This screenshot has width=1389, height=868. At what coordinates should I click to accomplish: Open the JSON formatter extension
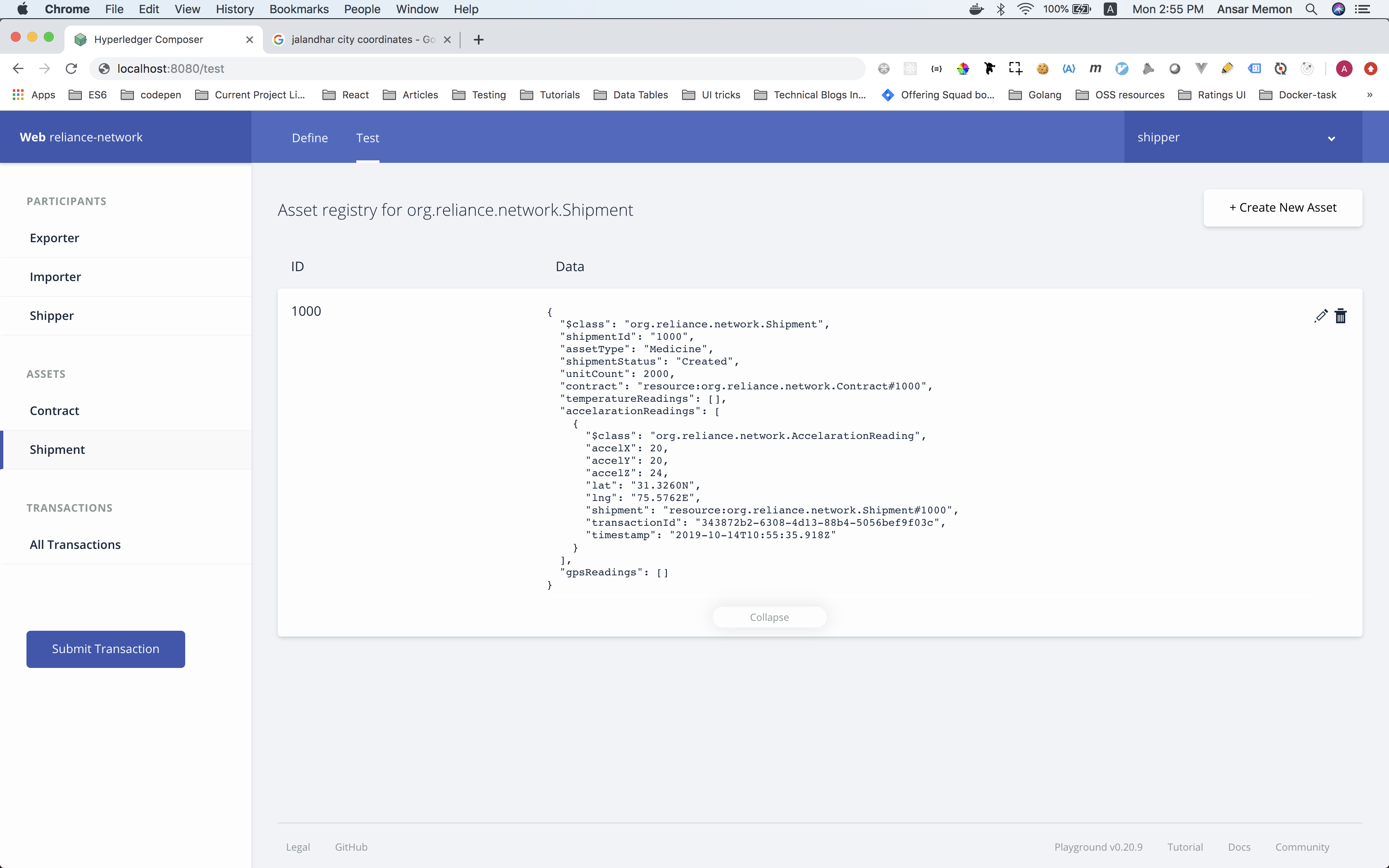[x=936, y=68]
